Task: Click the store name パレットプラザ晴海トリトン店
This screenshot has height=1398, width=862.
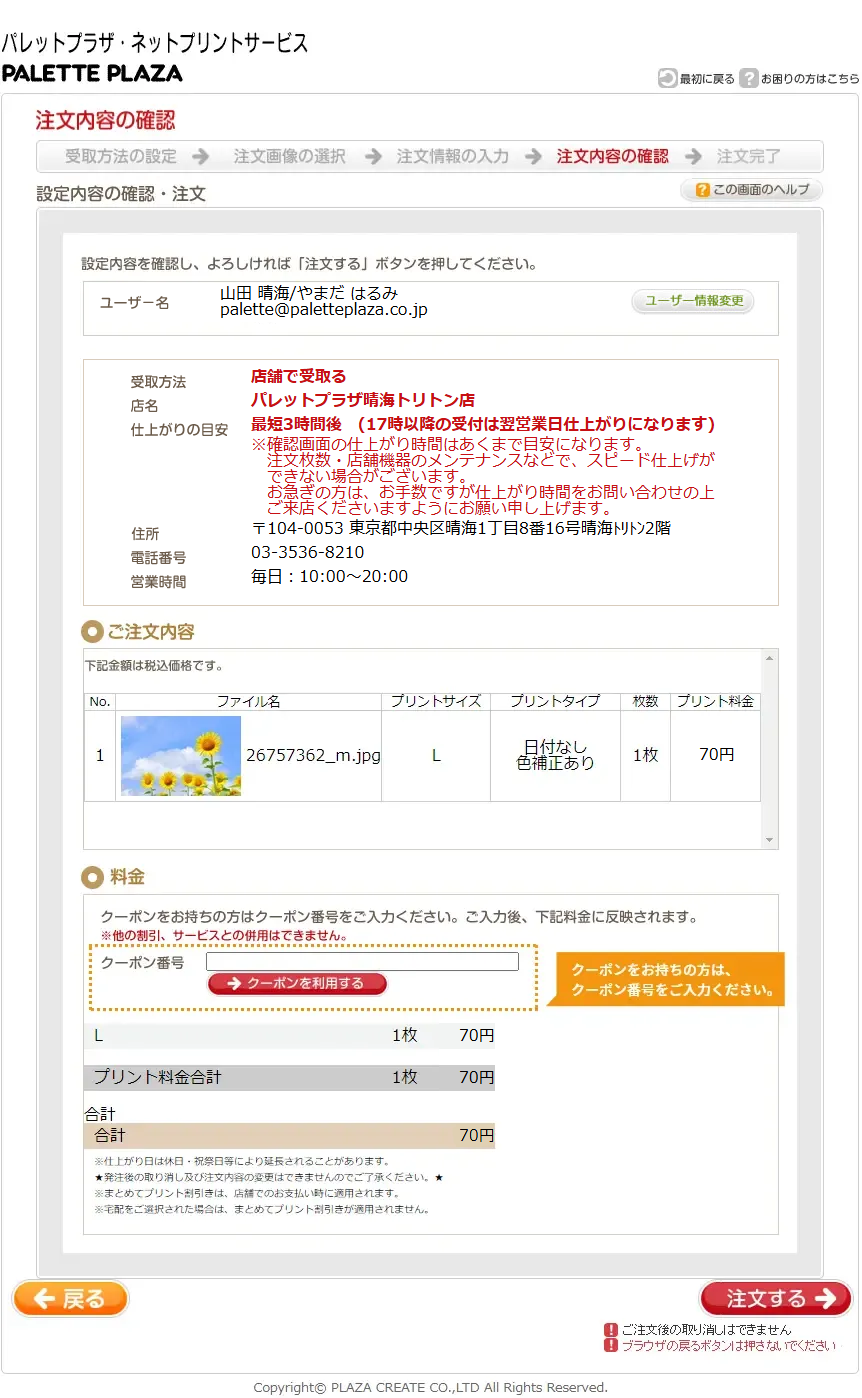Action: (x=363, y=400)
